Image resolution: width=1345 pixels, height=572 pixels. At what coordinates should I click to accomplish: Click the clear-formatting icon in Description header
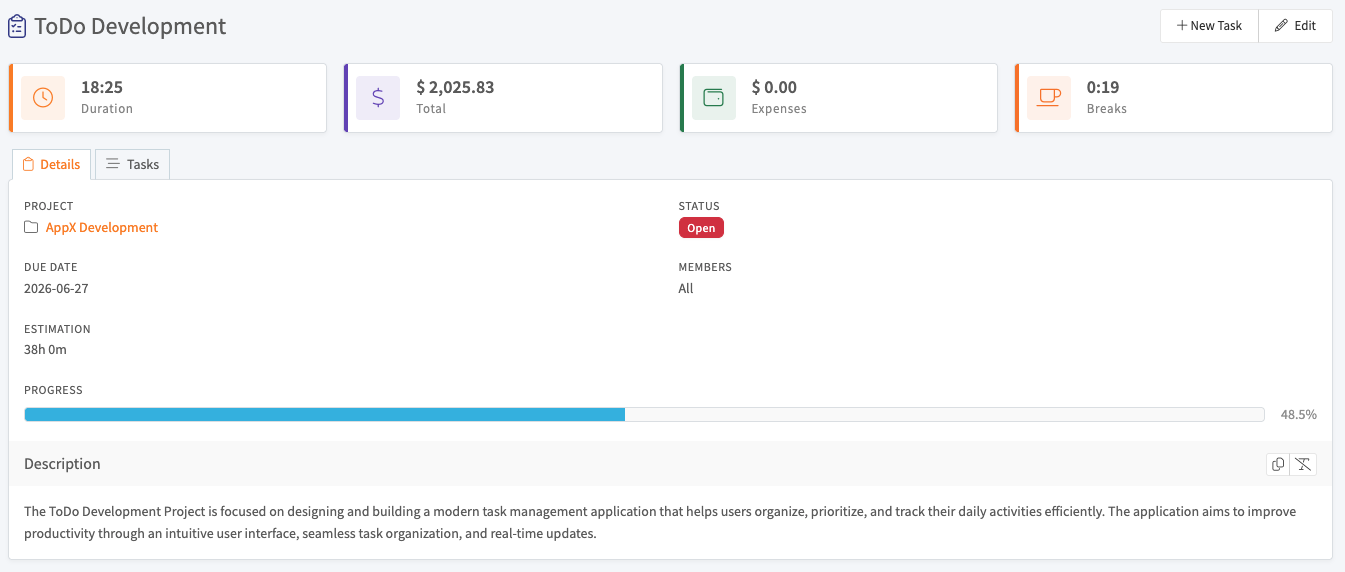coord(1304,464)
